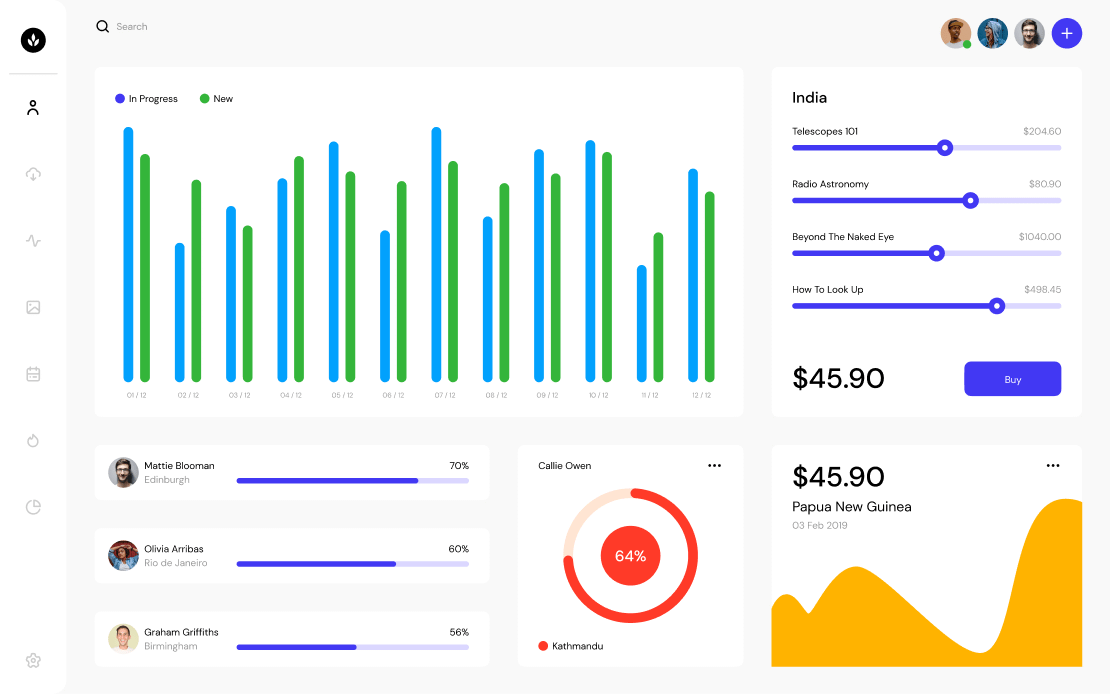Click Mattie Blooman's 70% progress bar

tap(353, 481)
